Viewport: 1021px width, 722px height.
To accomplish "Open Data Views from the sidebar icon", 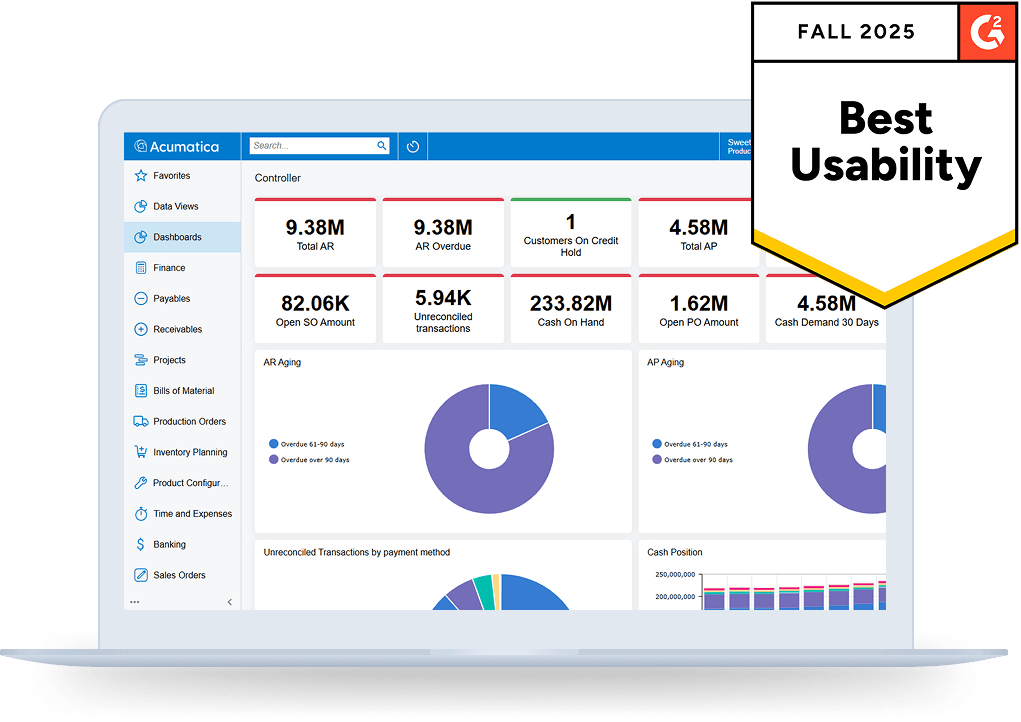I will coord(141,207).
